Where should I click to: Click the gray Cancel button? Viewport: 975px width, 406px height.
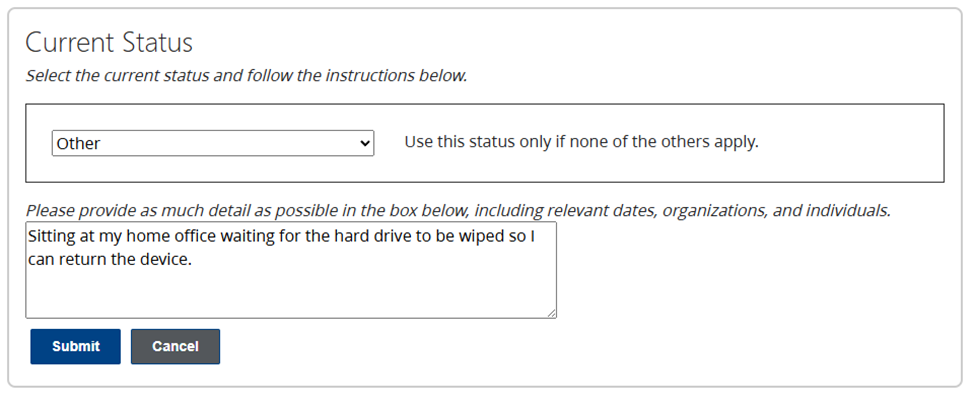click(175, 346)
